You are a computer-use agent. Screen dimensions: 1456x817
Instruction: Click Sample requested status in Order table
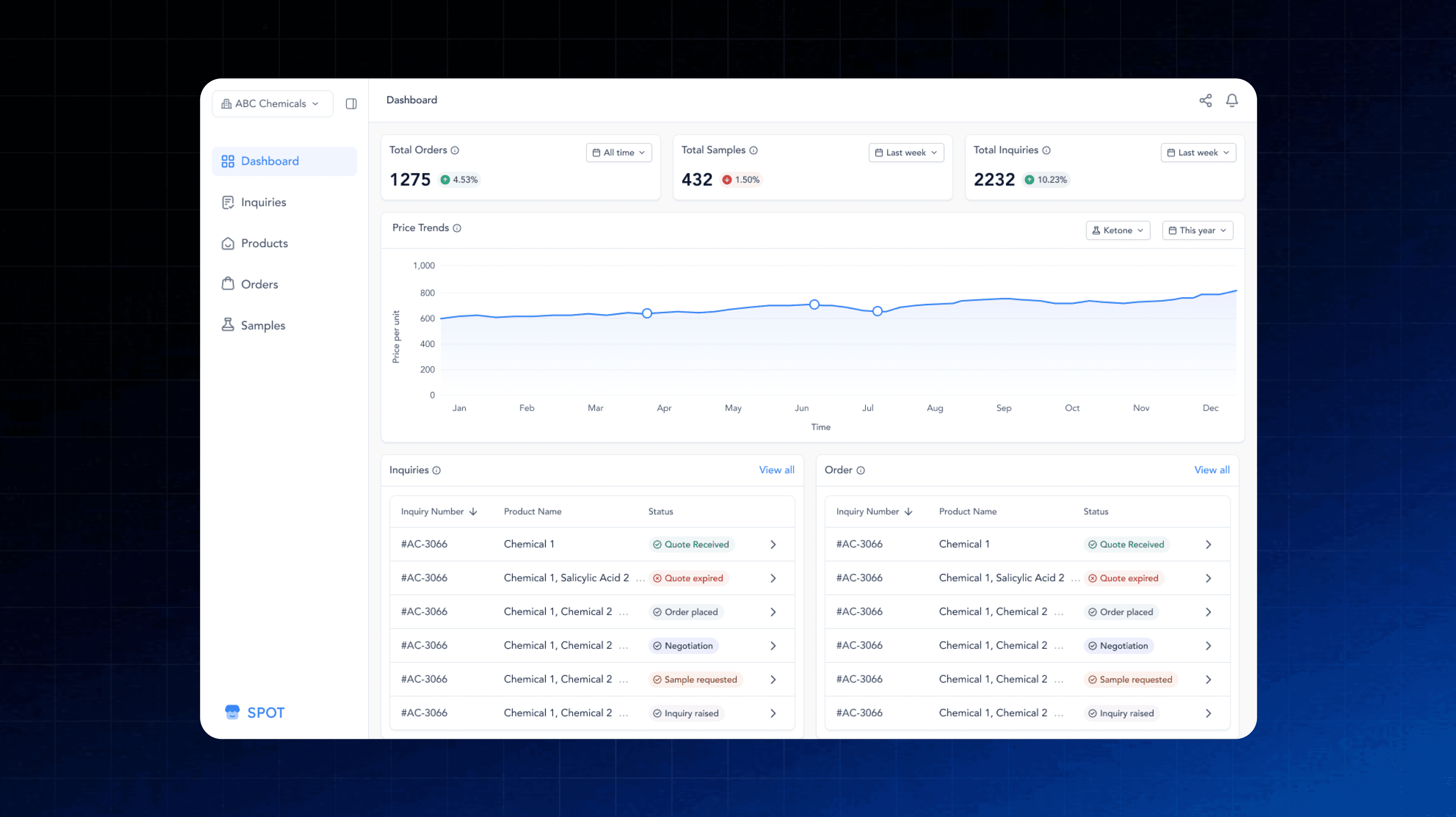[x=1131, y=679]
